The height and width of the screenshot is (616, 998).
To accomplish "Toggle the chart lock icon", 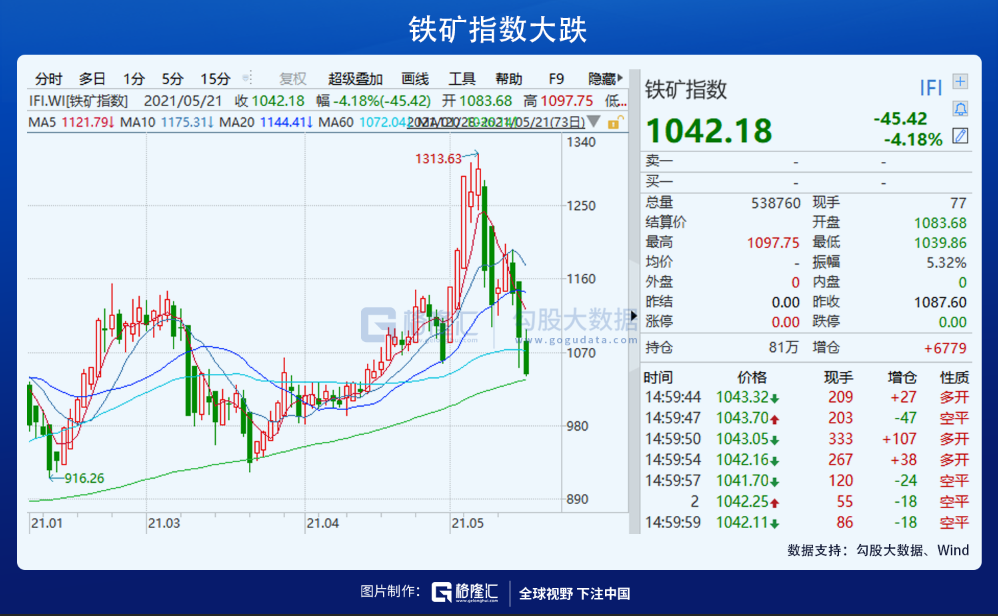I will [615, 122].
